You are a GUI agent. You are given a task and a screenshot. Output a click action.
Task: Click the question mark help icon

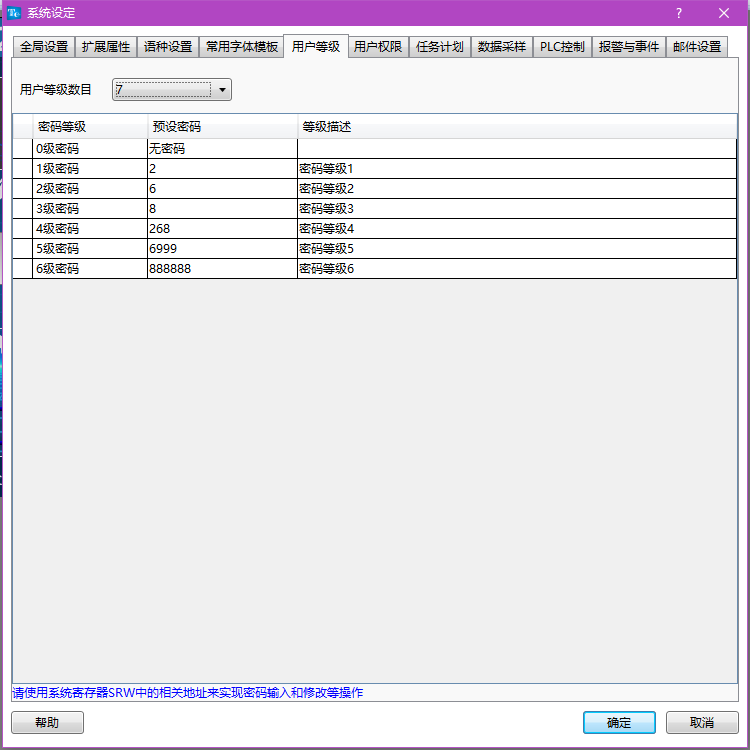click(x=678, y=13)
